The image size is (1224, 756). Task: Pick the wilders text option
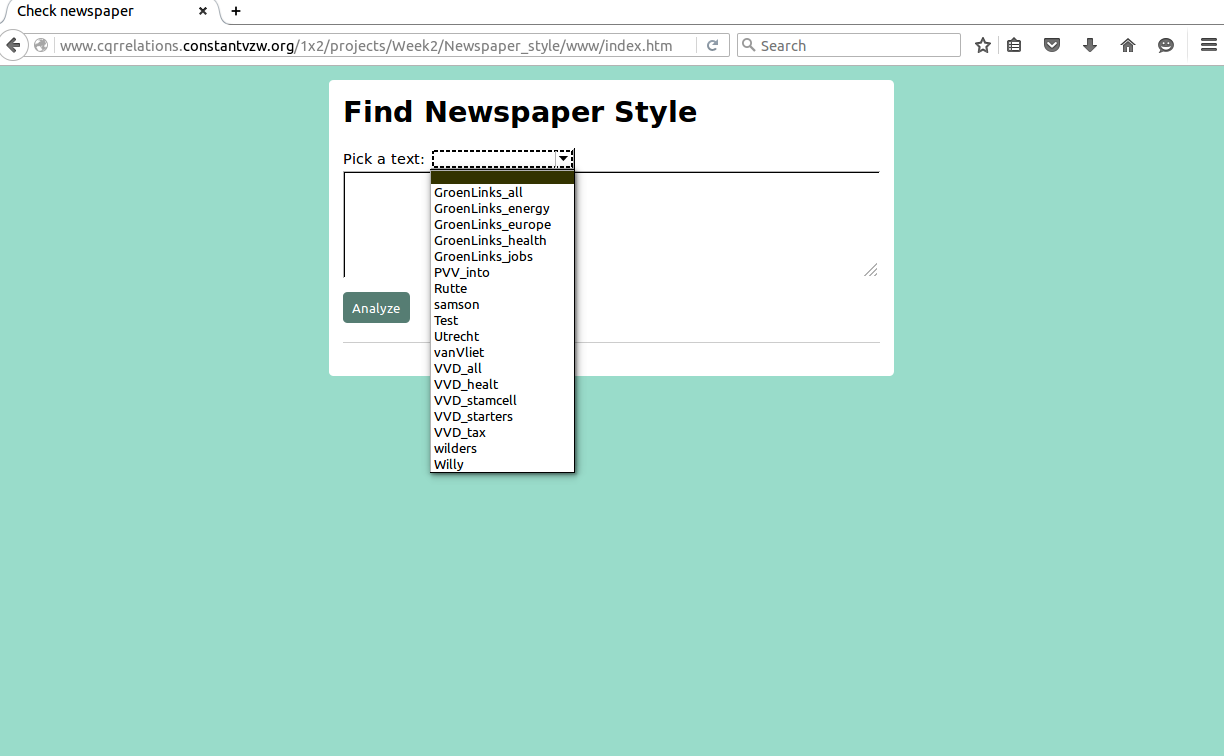[x=502, y=449]
